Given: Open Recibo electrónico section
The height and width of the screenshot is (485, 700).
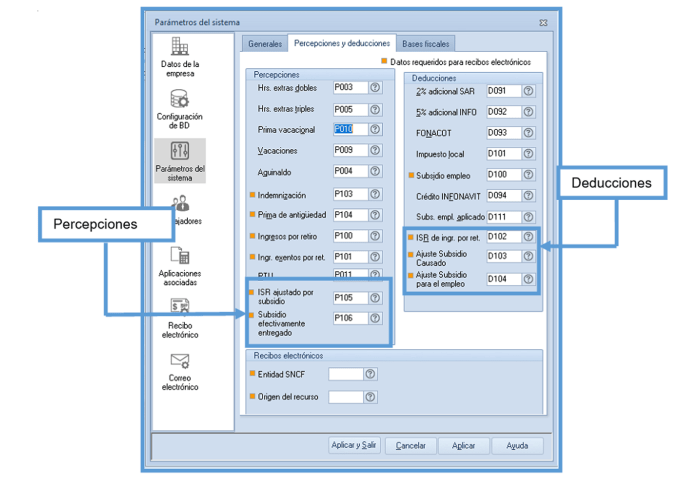Looking at the screenshot, I should [180, 317].
